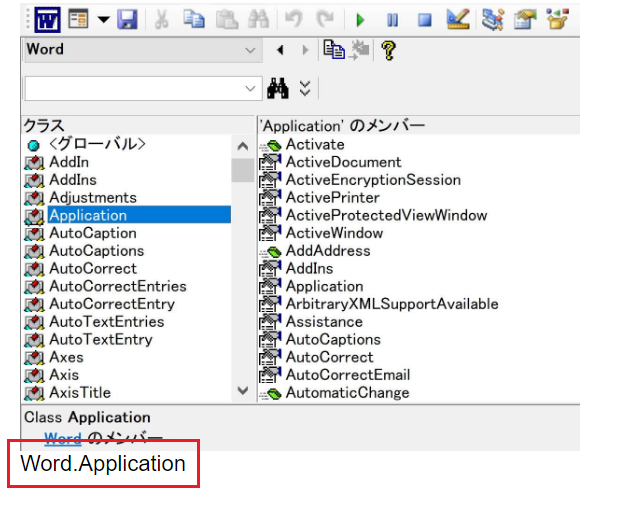
Task: Select the ActiveDocument member
Action: [344, 163]
